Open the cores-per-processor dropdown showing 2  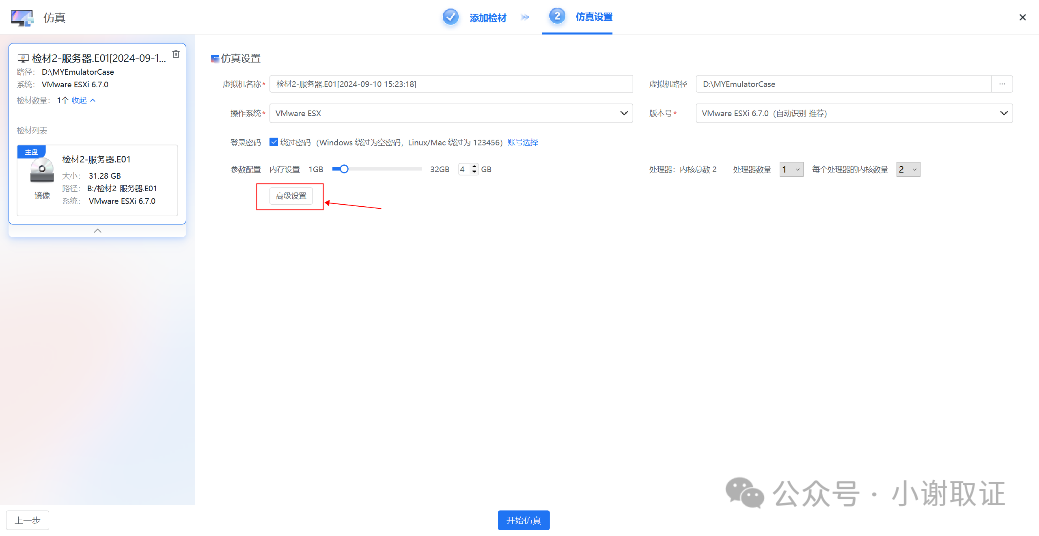click(x=908, y=170)
